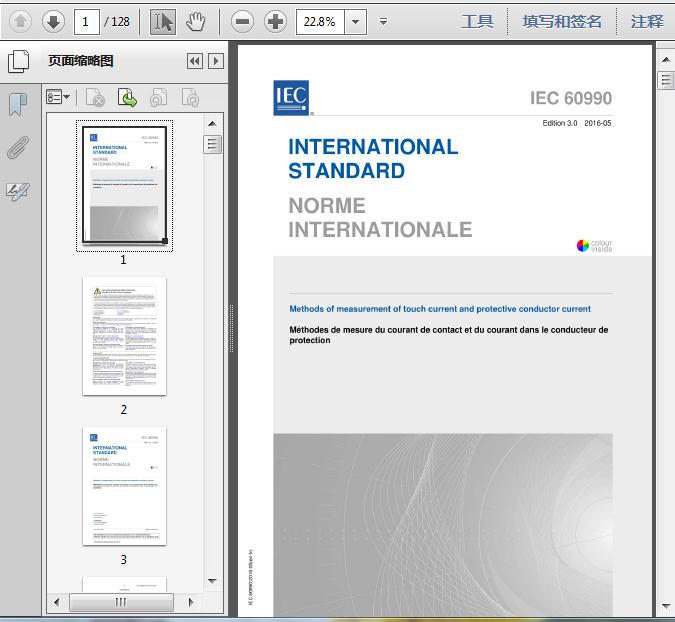Go to the next page with the down arrow
The height and width of the screenshot is (622, 675).
(x=53, y=21)
